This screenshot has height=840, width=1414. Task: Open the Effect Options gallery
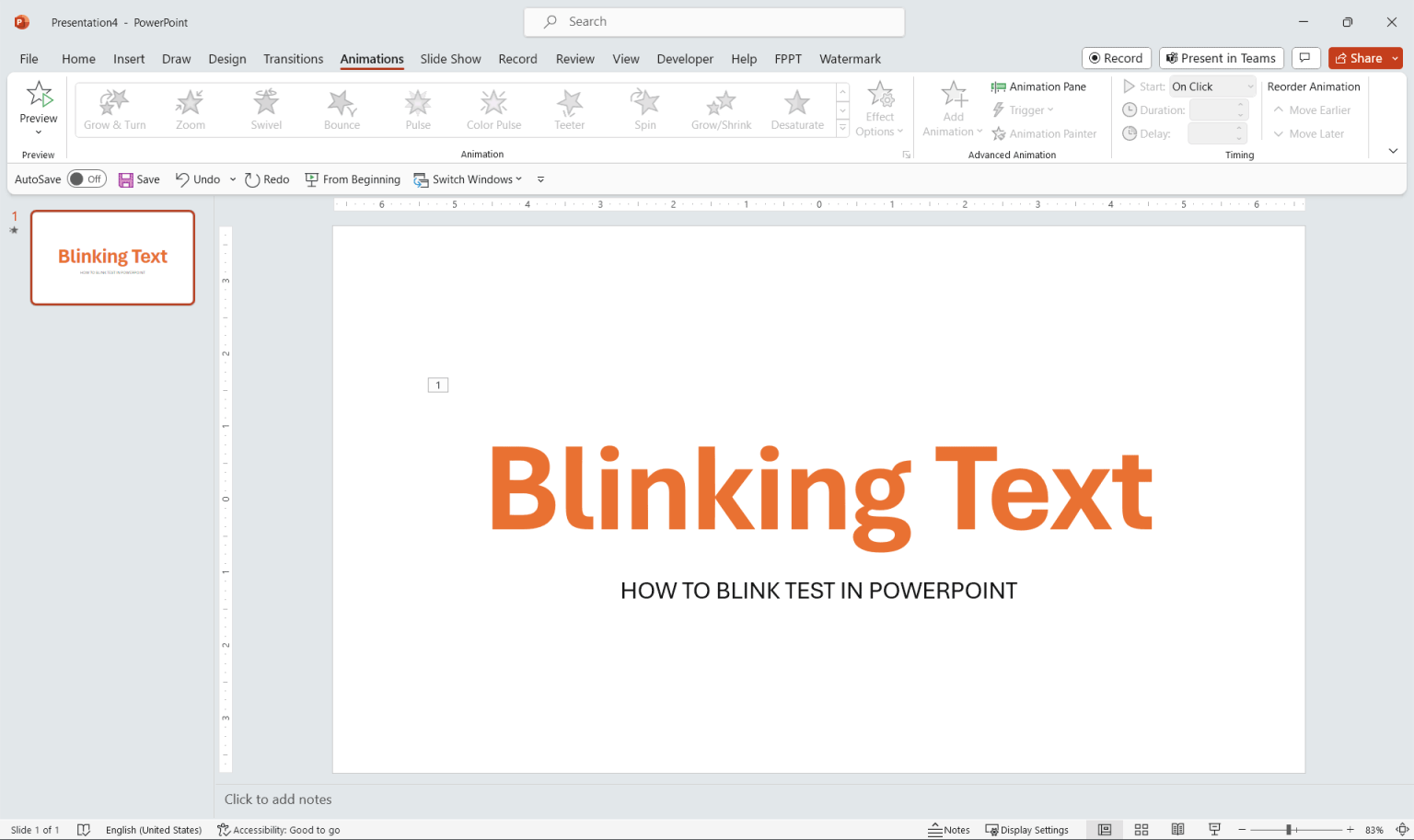click(880, 108)
